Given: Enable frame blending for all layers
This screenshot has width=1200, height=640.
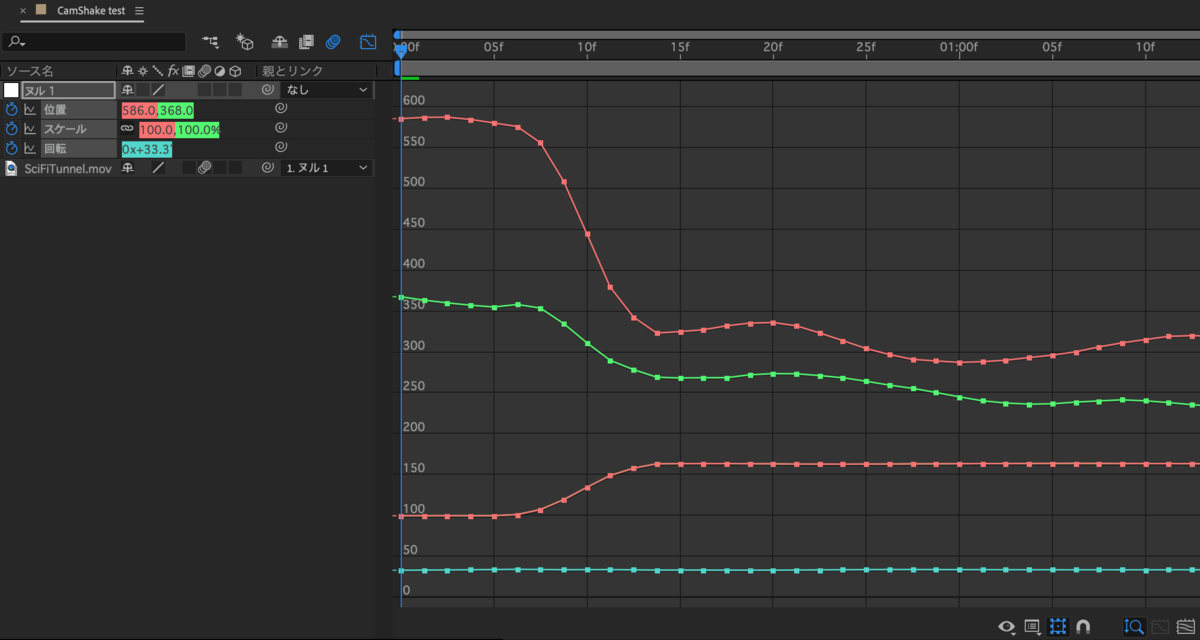Looking at the screenshot, I should 307,42.
